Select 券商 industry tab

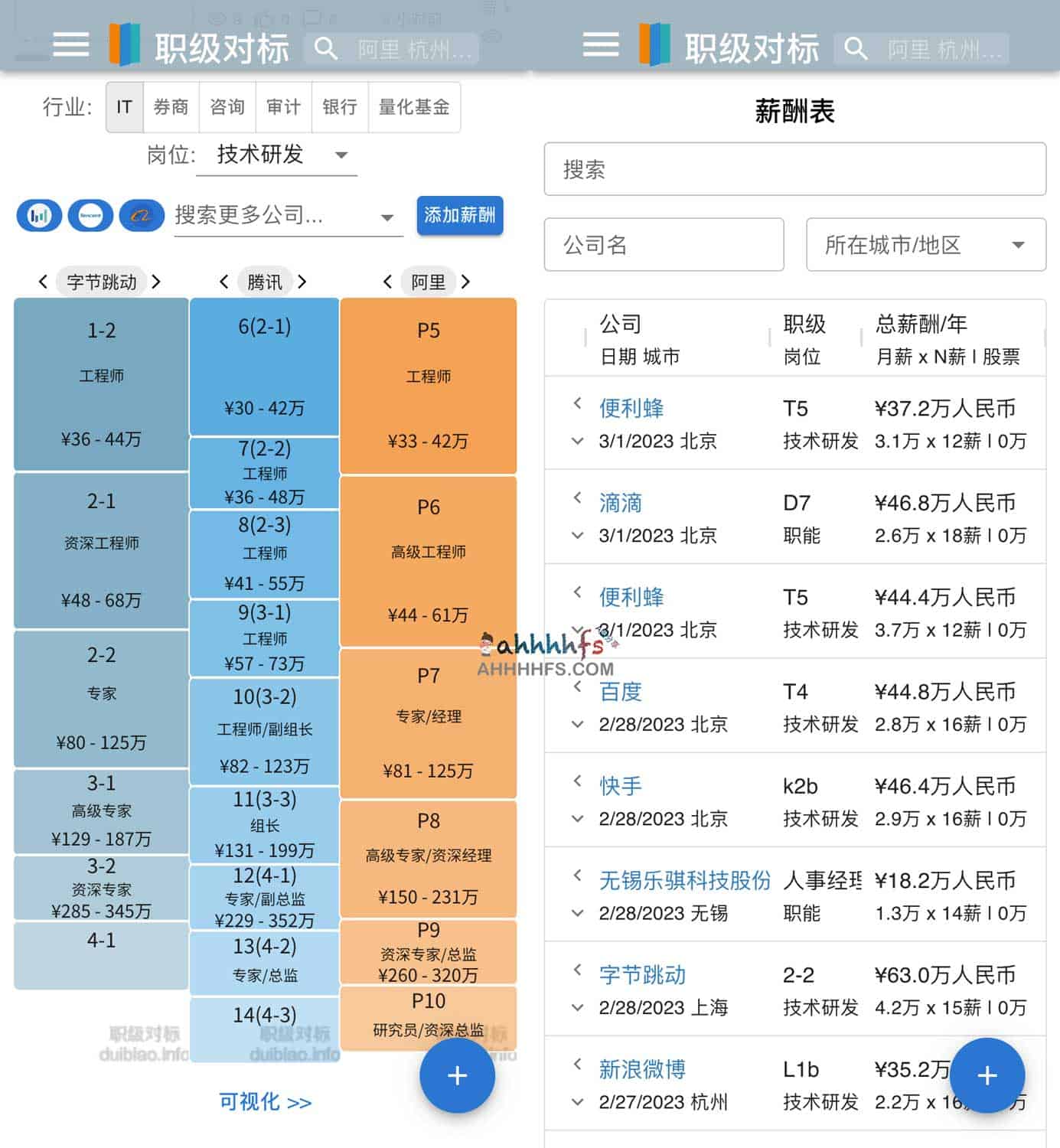pos(171,107)
